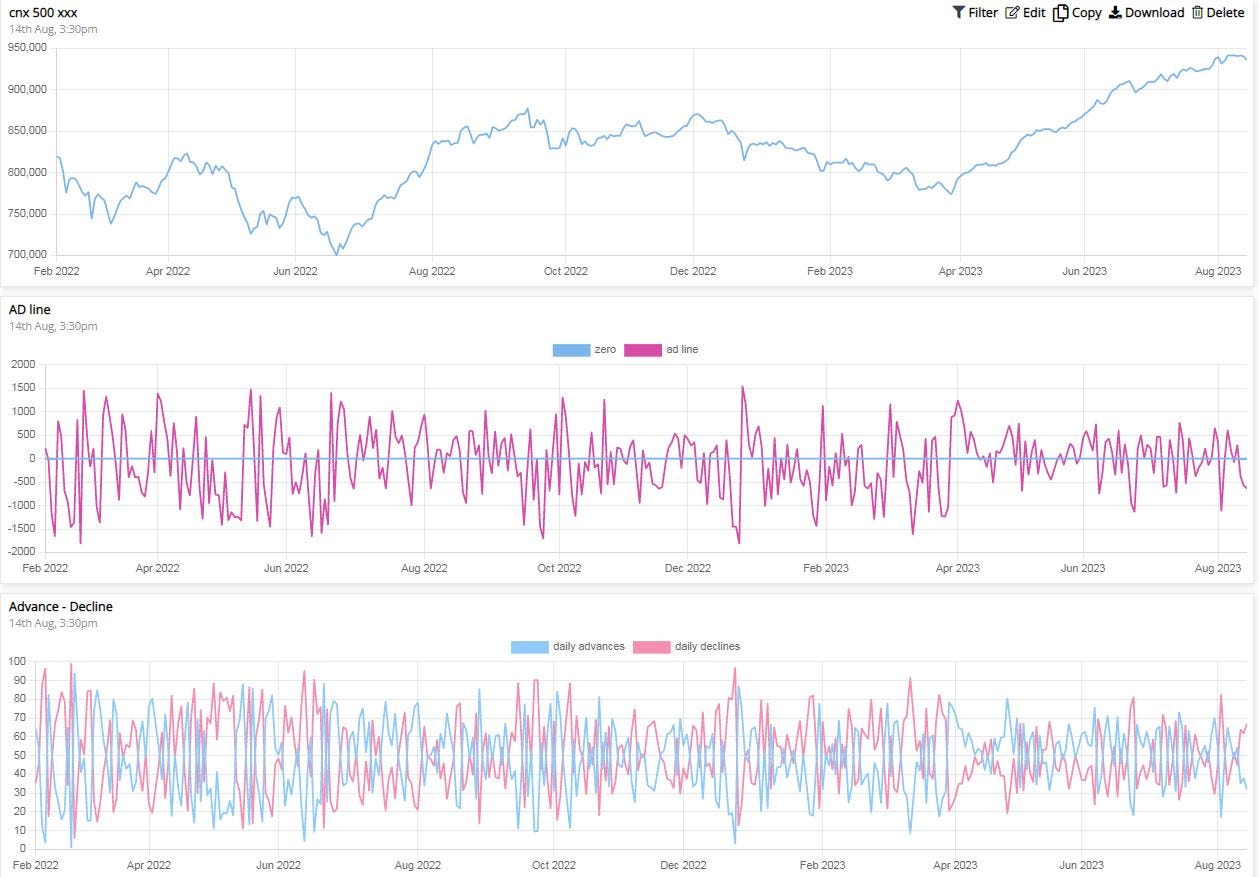
Task: Click 'Aug 2023' on cnx 500 chart axis
Action: [x=1218, y=271]
